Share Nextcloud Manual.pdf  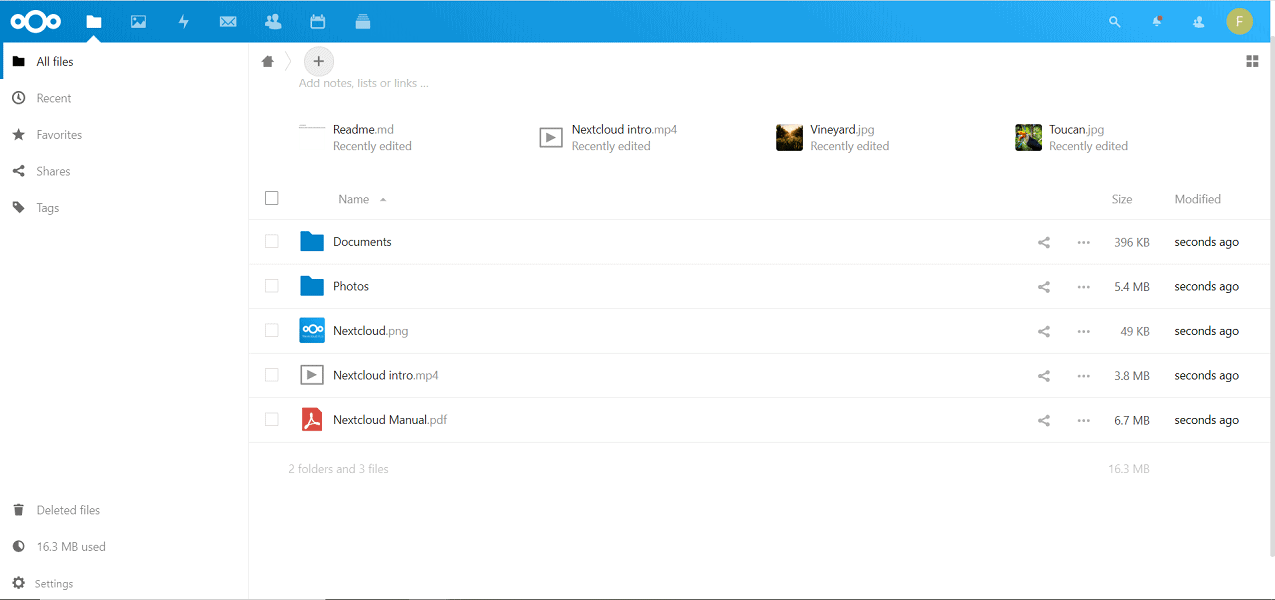pos(1044,421)
